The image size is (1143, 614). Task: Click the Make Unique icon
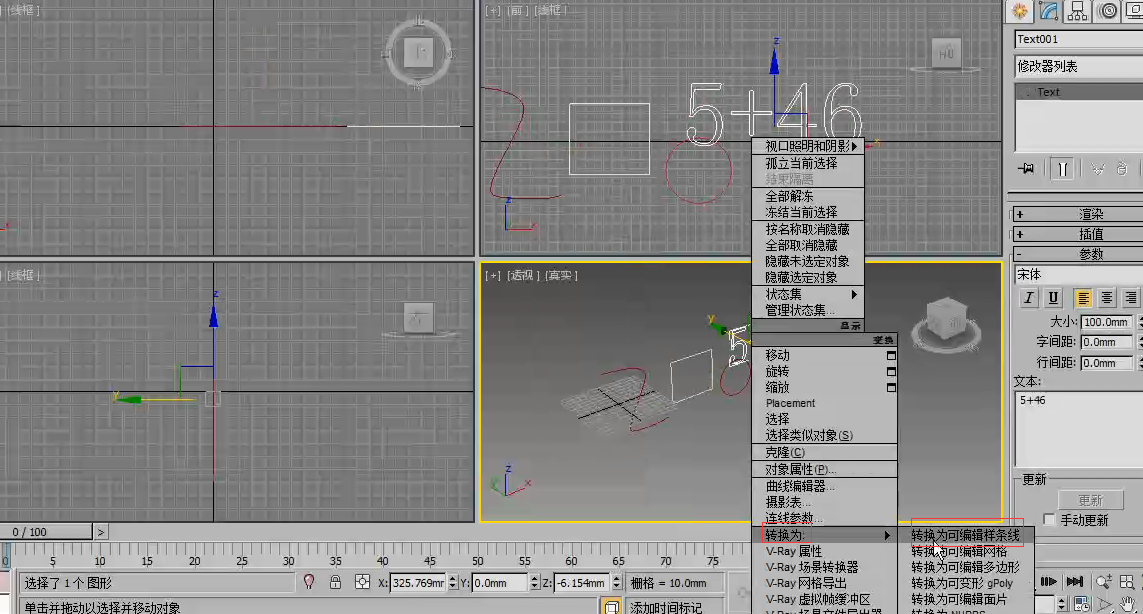(x=1097, y=169)
